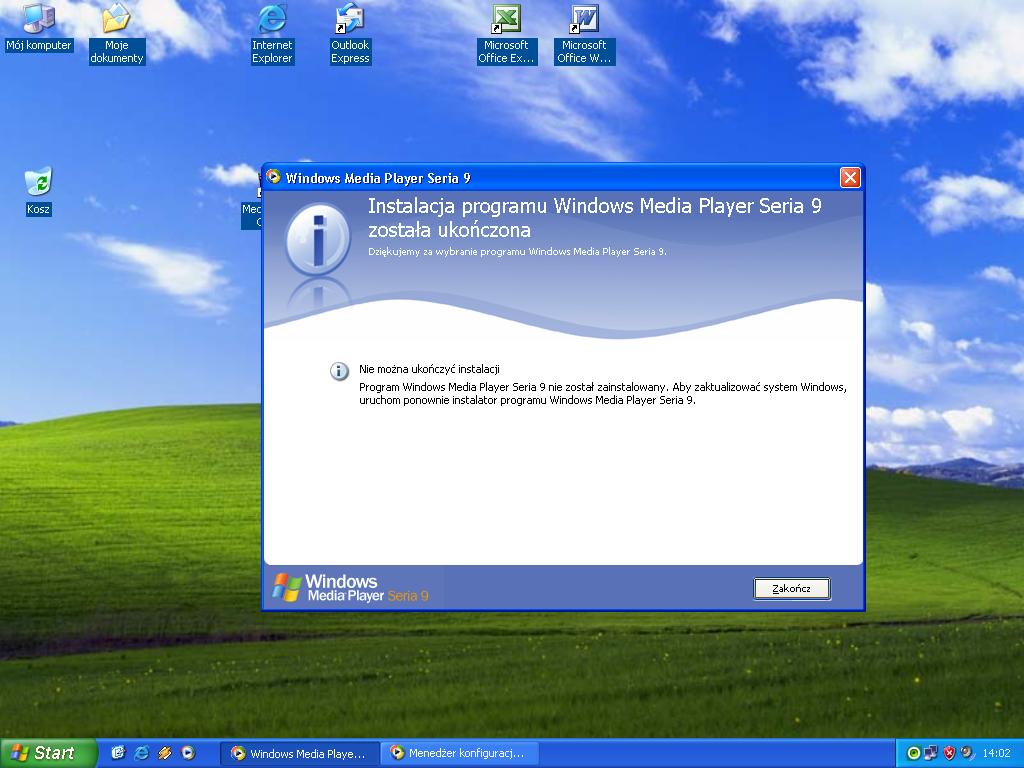Click the Zakończ button in the installer
Viewport: 1024px width, 768px height.
[x=792, y=588]
